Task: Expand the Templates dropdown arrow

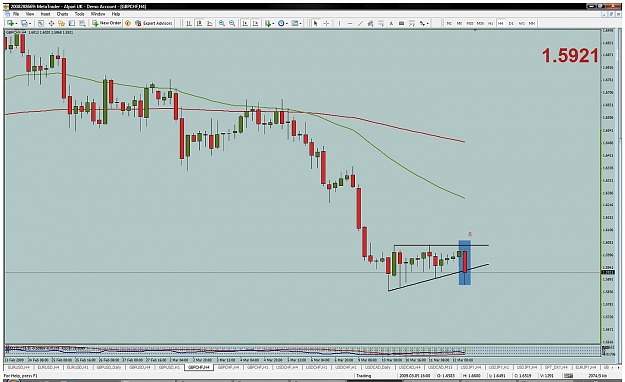Action: click(301, 24)
